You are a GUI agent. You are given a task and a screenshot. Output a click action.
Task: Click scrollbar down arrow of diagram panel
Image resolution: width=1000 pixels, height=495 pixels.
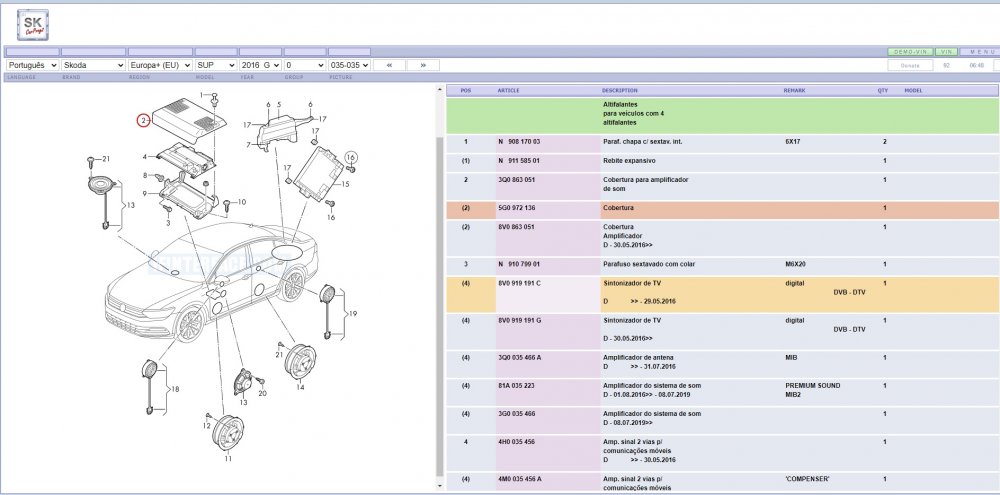point(439,486)
